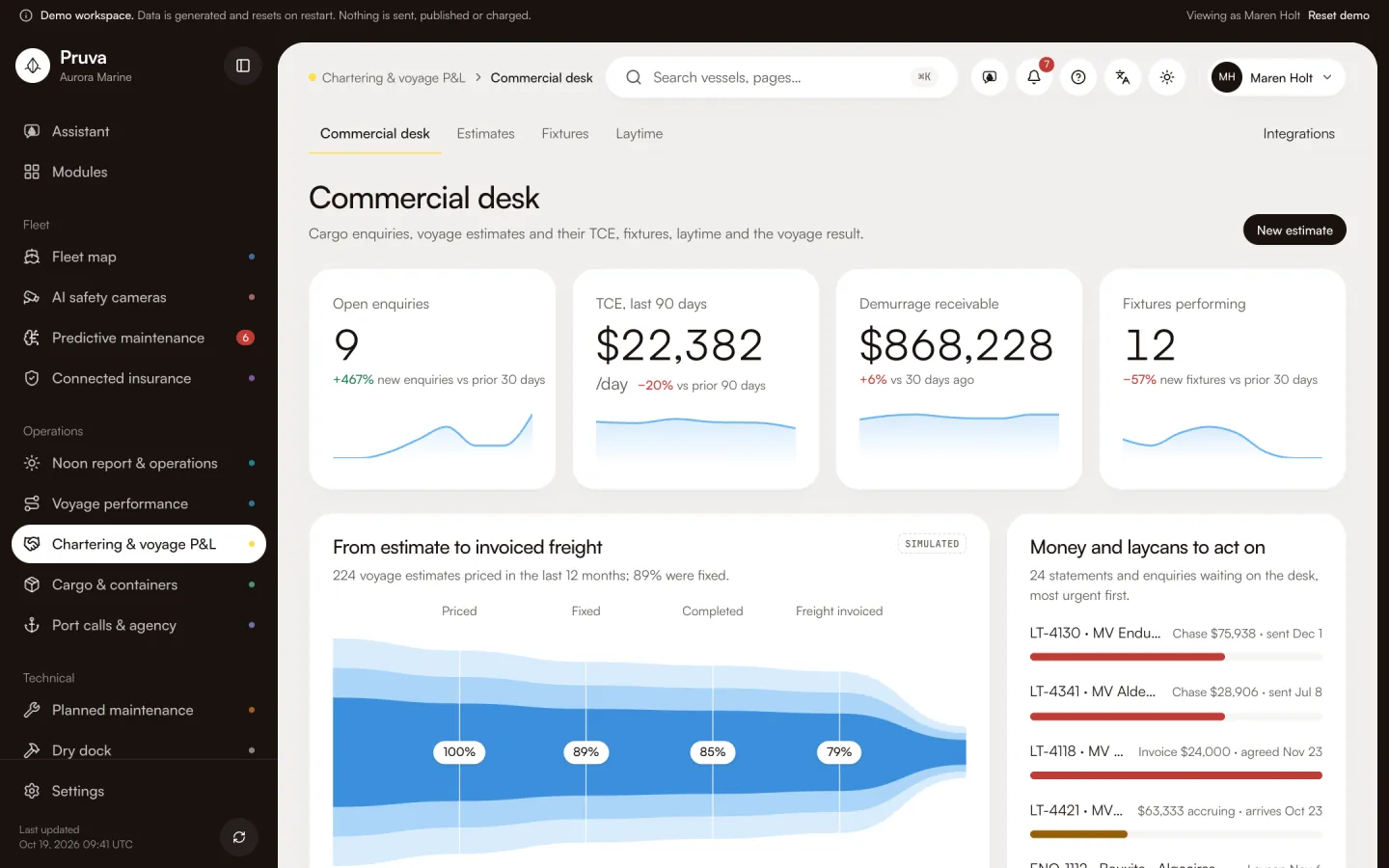The width and height of the screenshot is (1389, 868).
Task: Focus the Search vessels, pages field
Action: 781,77
